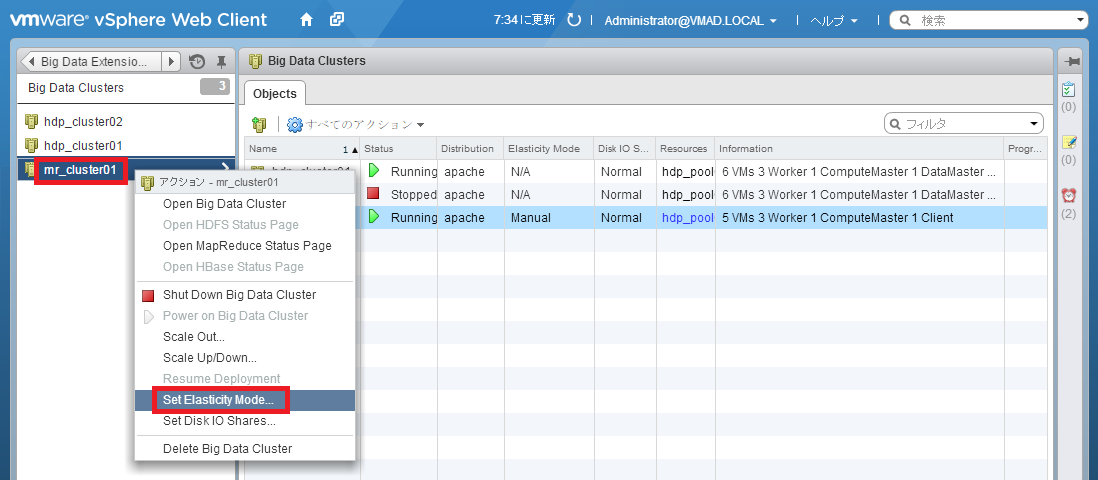Sort by the Information column header

tap(859, 149)
